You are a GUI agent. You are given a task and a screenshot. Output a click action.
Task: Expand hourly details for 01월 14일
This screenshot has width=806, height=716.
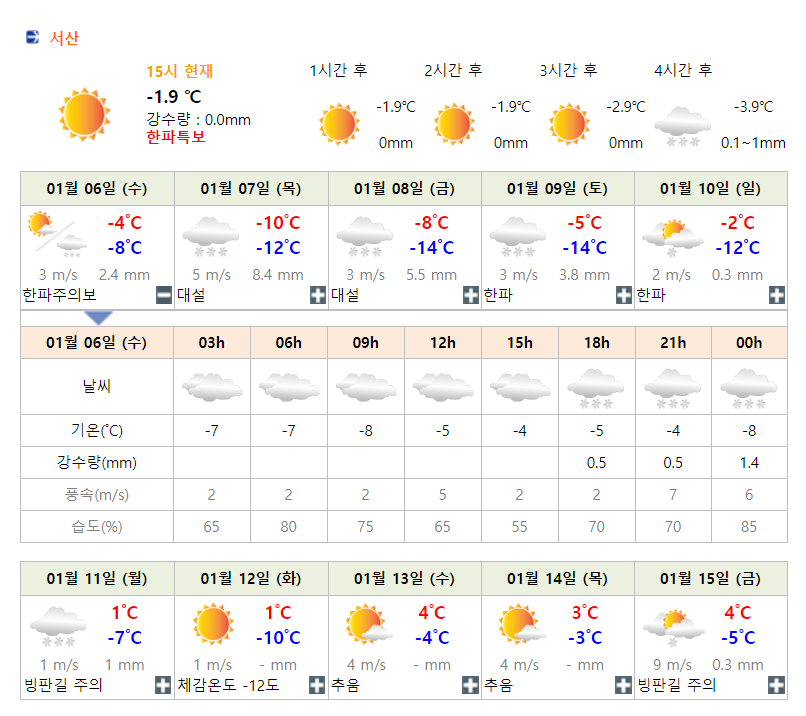pos(623,685)
